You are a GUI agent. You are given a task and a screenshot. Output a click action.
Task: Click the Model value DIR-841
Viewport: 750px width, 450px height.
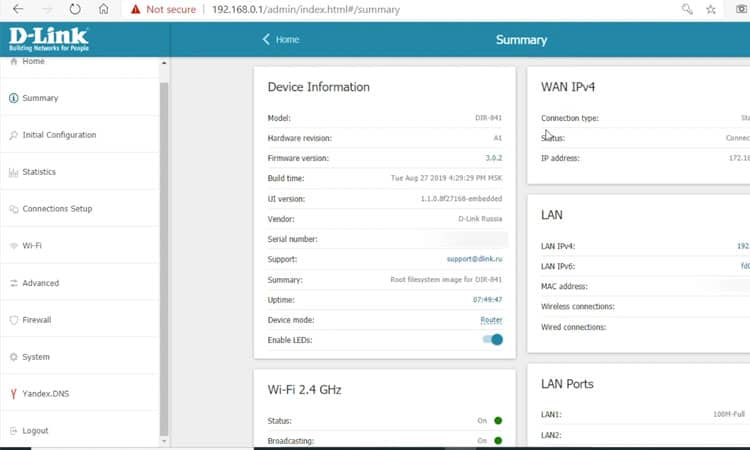click(488, 117)
